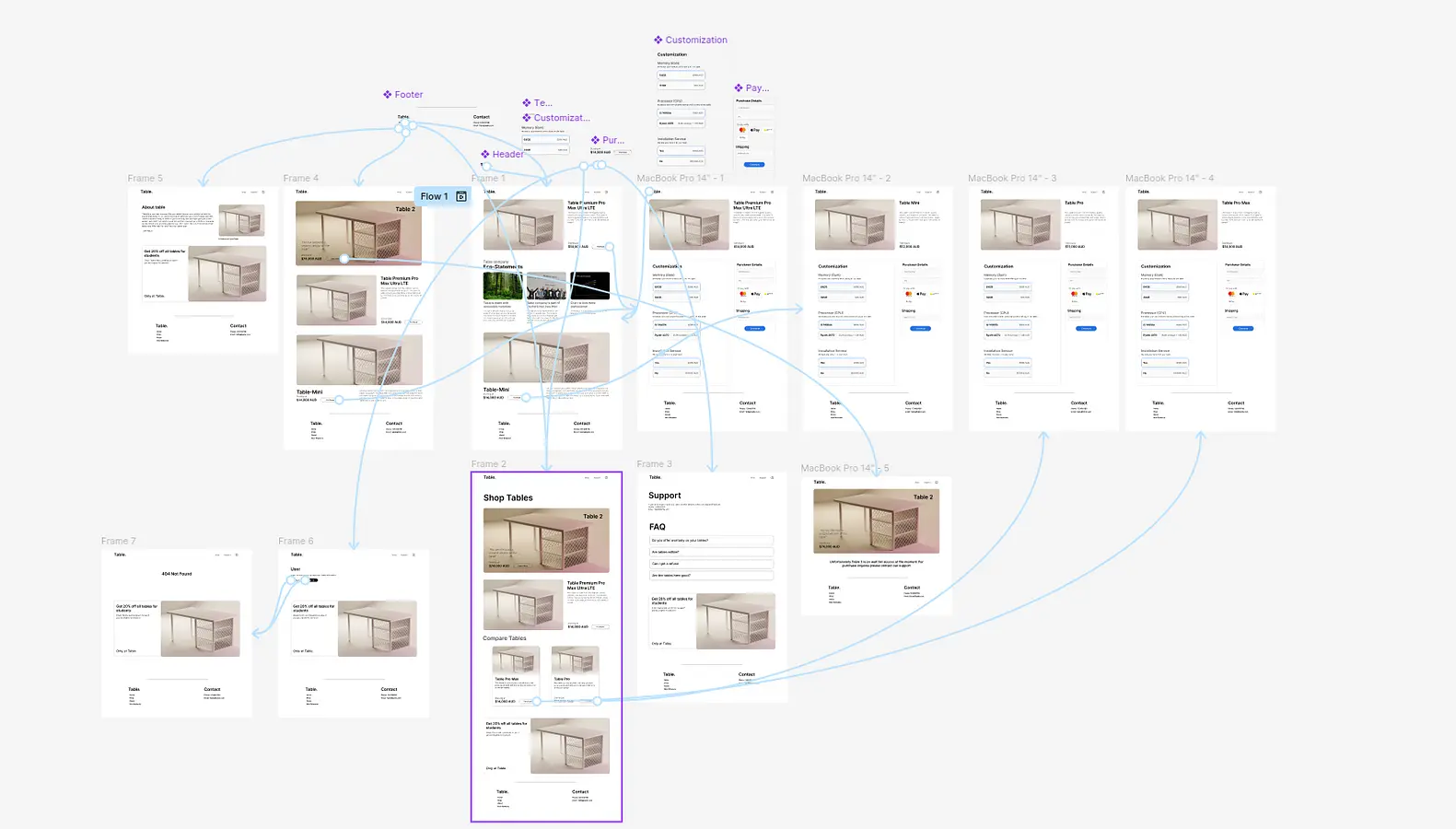
Task: Expand 'Are the tables here good?' FAQ row
Action: (711, 576)
